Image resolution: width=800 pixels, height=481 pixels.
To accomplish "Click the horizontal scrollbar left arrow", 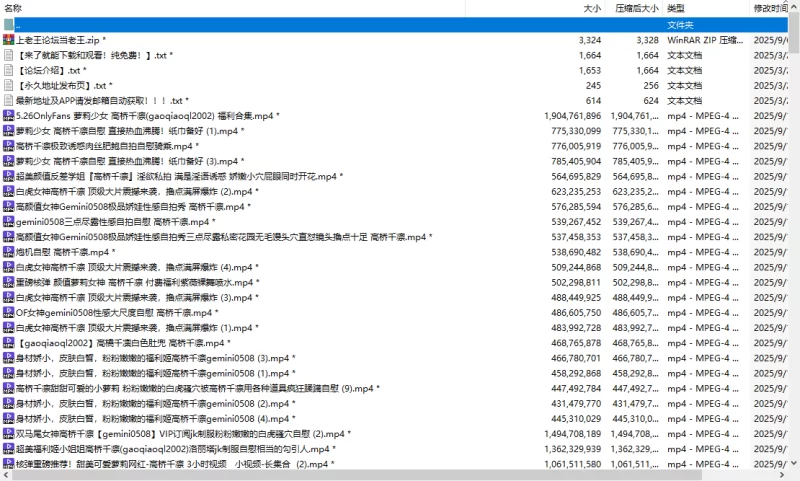I will click(x=5, y=475).
